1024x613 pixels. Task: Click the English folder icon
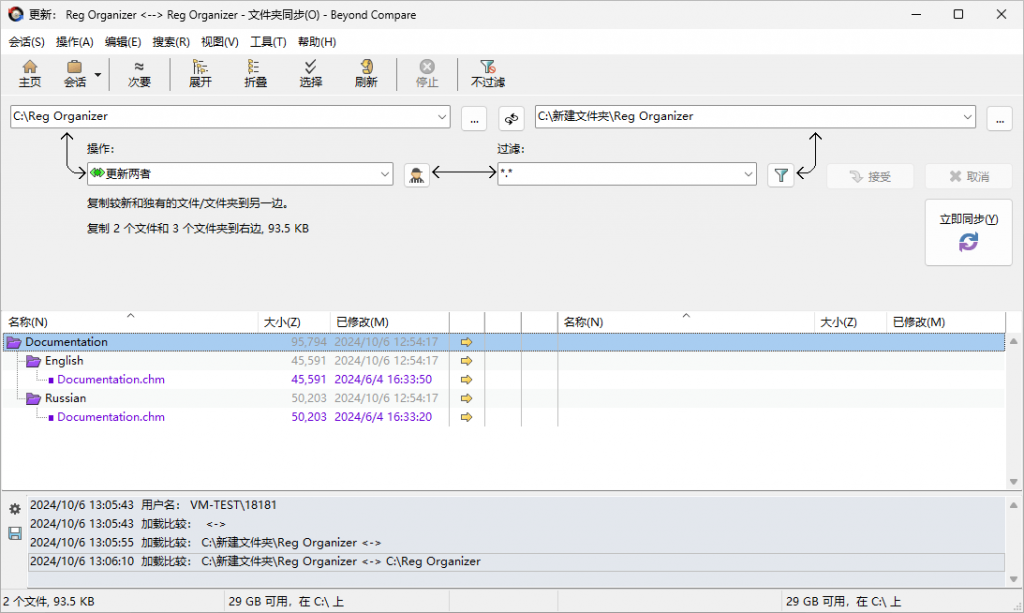(x=34, y=361)
